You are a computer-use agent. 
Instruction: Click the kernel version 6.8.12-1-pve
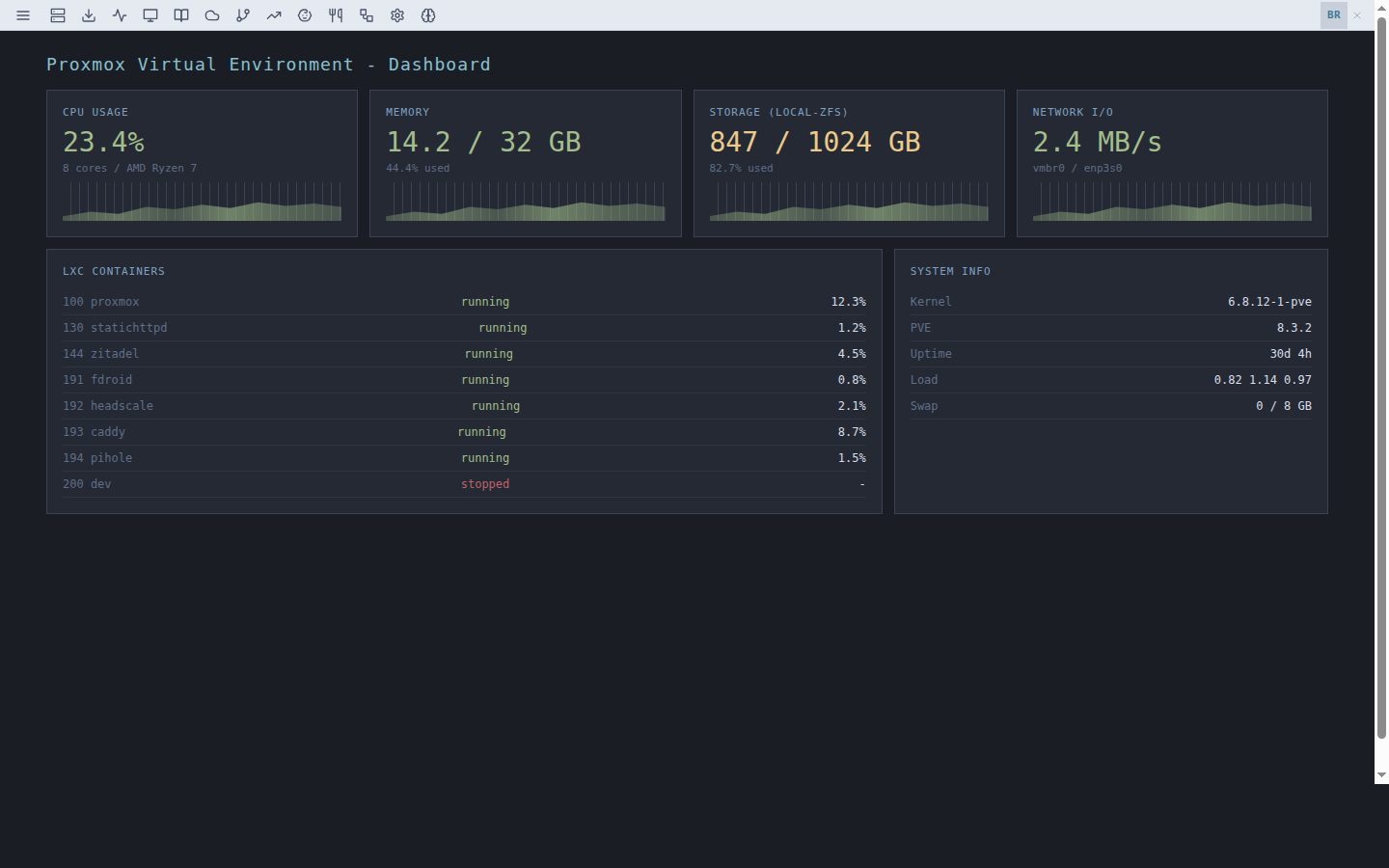(x=1269, y=302)
